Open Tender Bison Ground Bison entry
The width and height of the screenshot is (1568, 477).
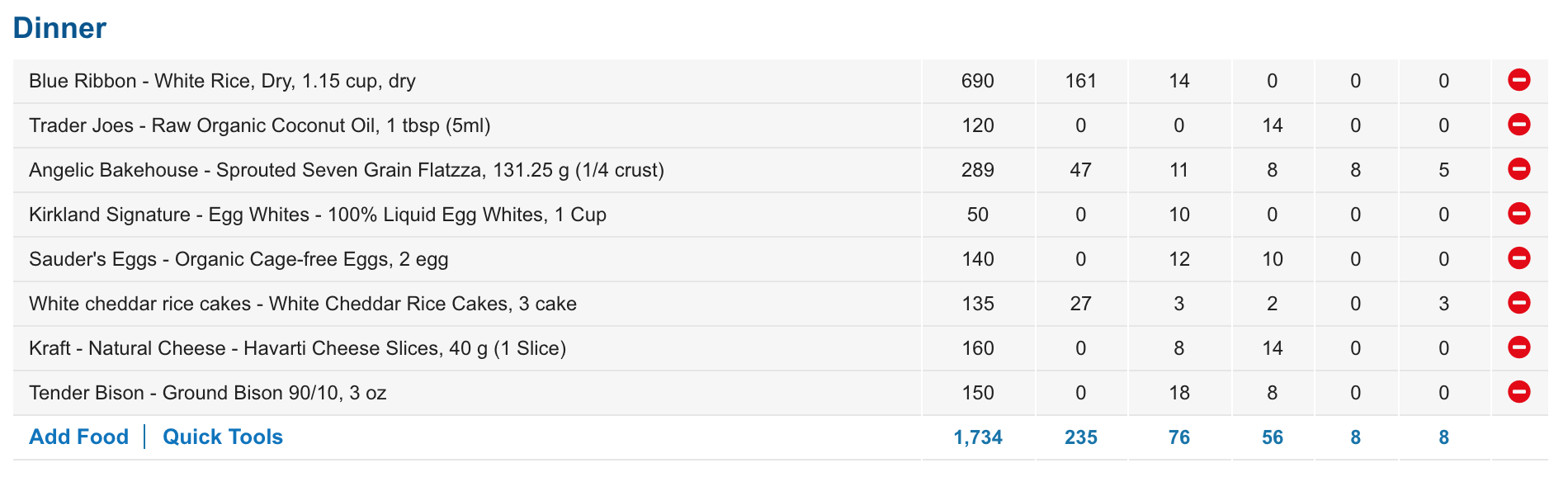pyautogui.click(x=208, y=393)
